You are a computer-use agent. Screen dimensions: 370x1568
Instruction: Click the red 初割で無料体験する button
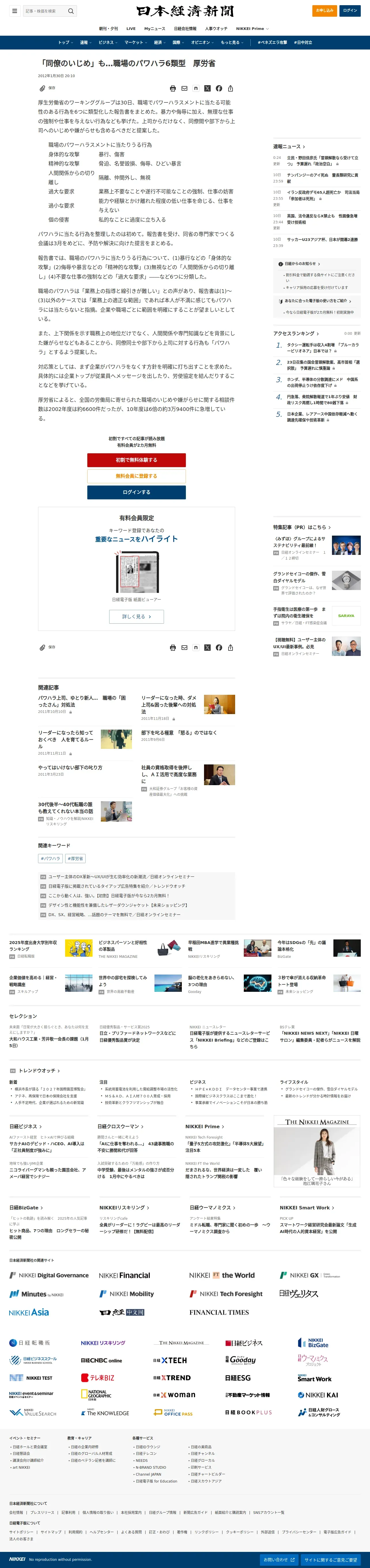tap(137, 460)
